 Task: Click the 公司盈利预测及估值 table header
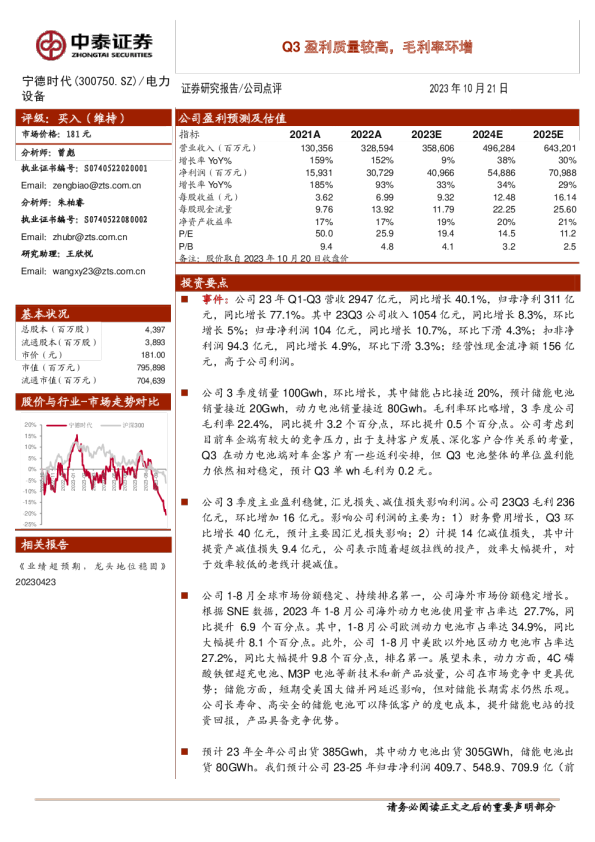click(x=378, y=118)
